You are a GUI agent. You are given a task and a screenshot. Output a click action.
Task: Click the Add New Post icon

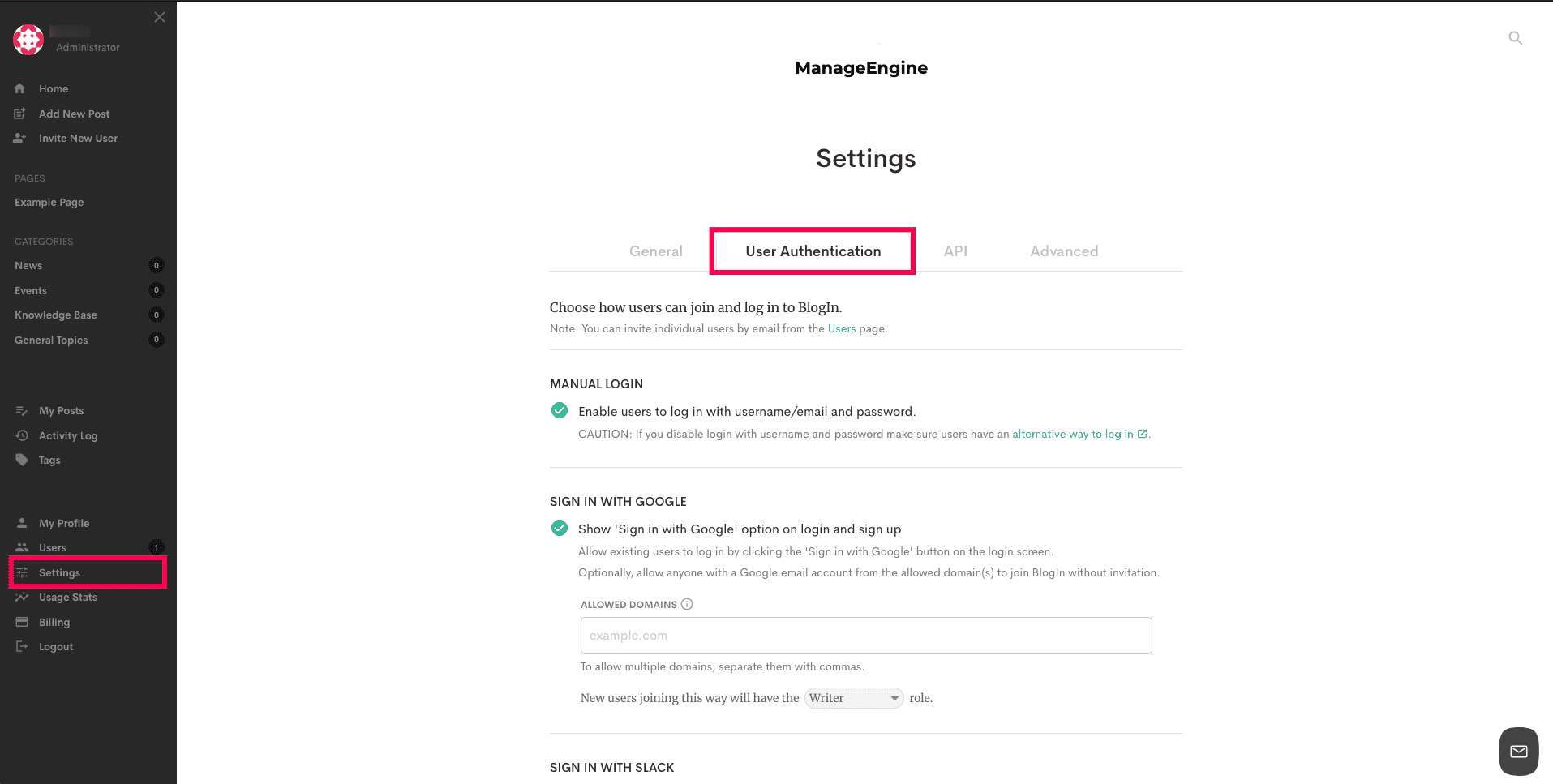pos(20,114)
